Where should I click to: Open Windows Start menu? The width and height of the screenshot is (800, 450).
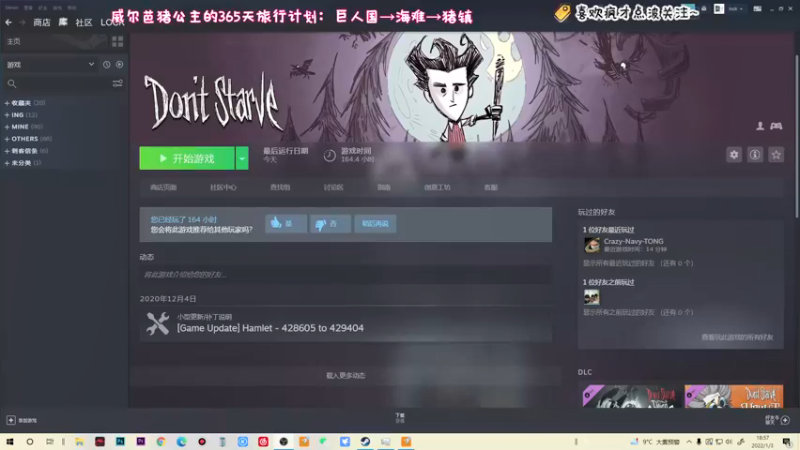10,442
